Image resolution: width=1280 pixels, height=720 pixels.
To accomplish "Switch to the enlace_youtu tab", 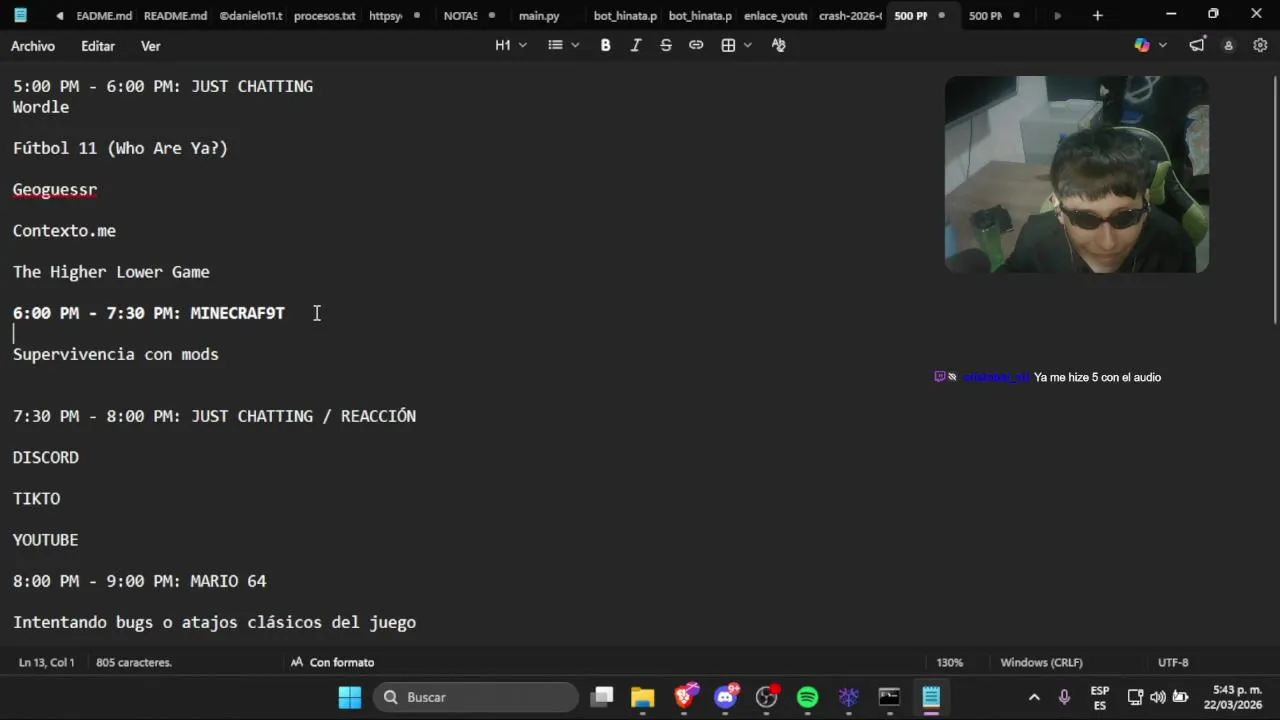I will point(775,16).
